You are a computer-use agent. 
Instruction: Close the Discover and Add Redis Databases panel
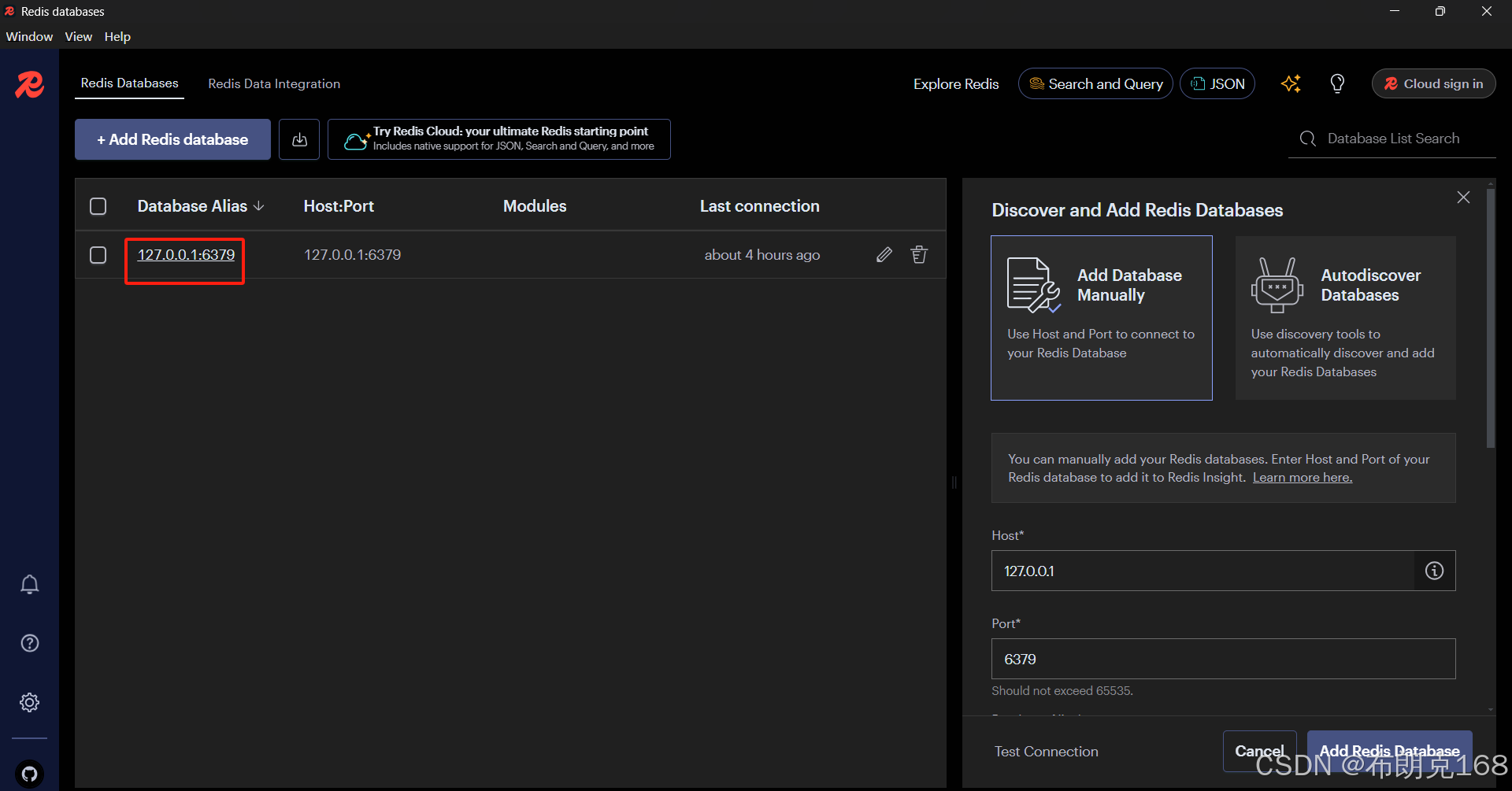[x=1463, y=198]
